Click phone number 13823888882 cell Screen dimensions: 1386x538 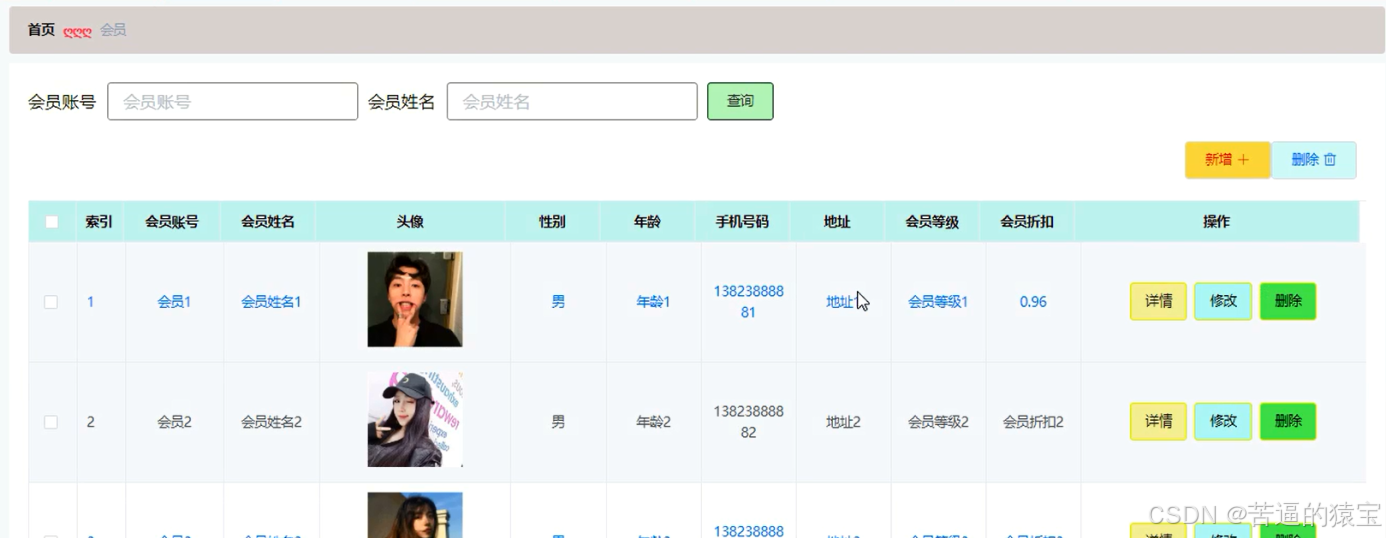pos(748,422)
